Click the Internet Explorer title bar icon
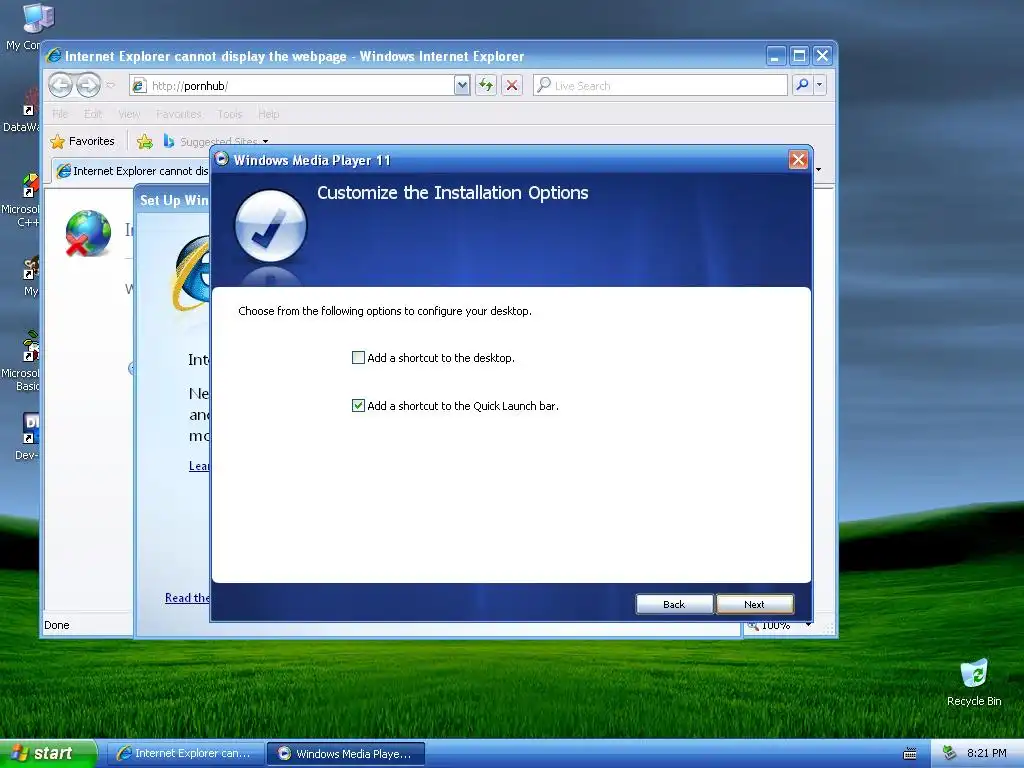Viewport: 1024px width, 768px height. 54,56
